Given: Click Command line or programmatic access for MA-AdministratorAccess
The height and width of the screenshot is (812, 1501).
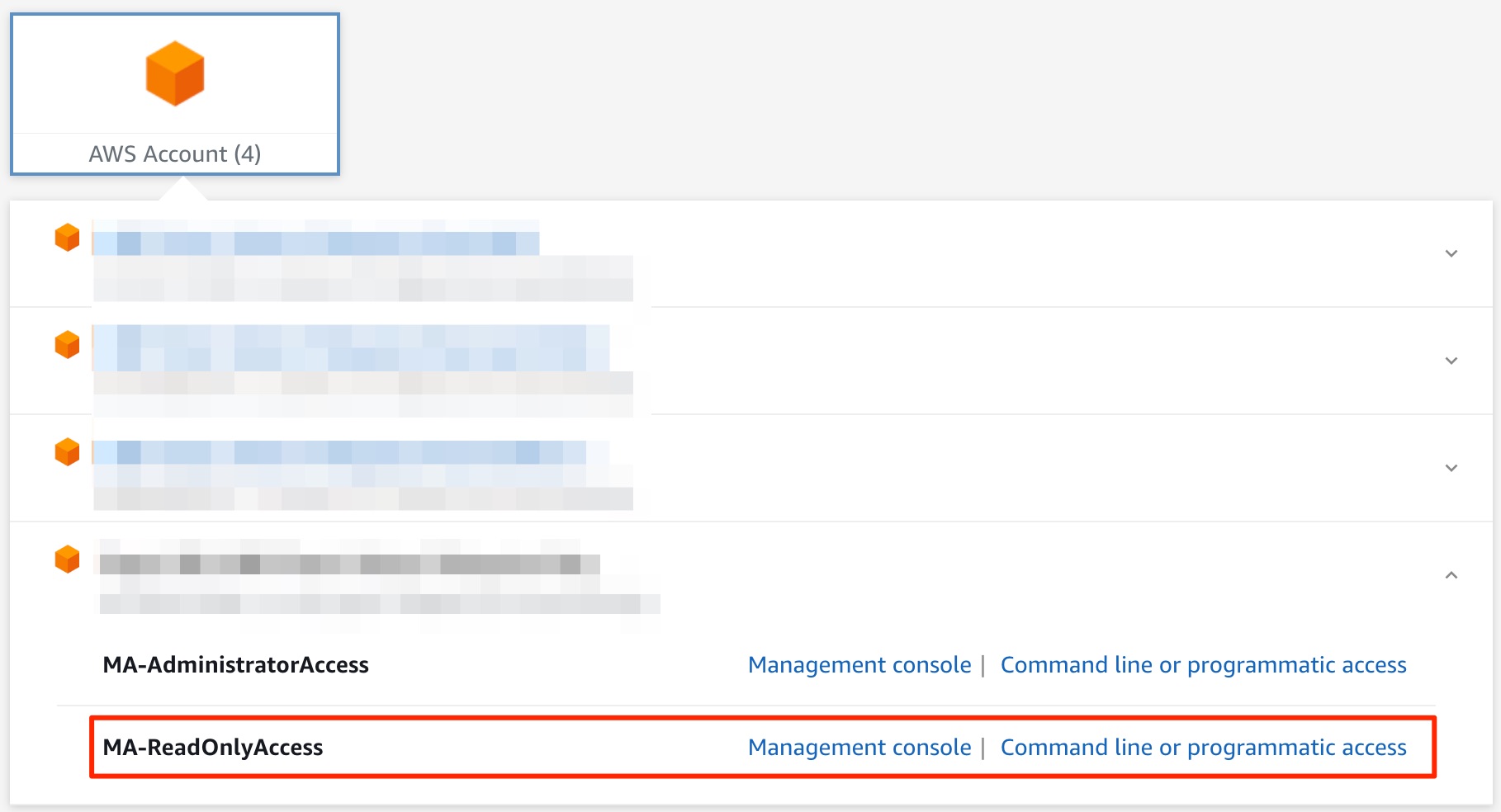Looking at the screenshot, I should [1203, 664].
